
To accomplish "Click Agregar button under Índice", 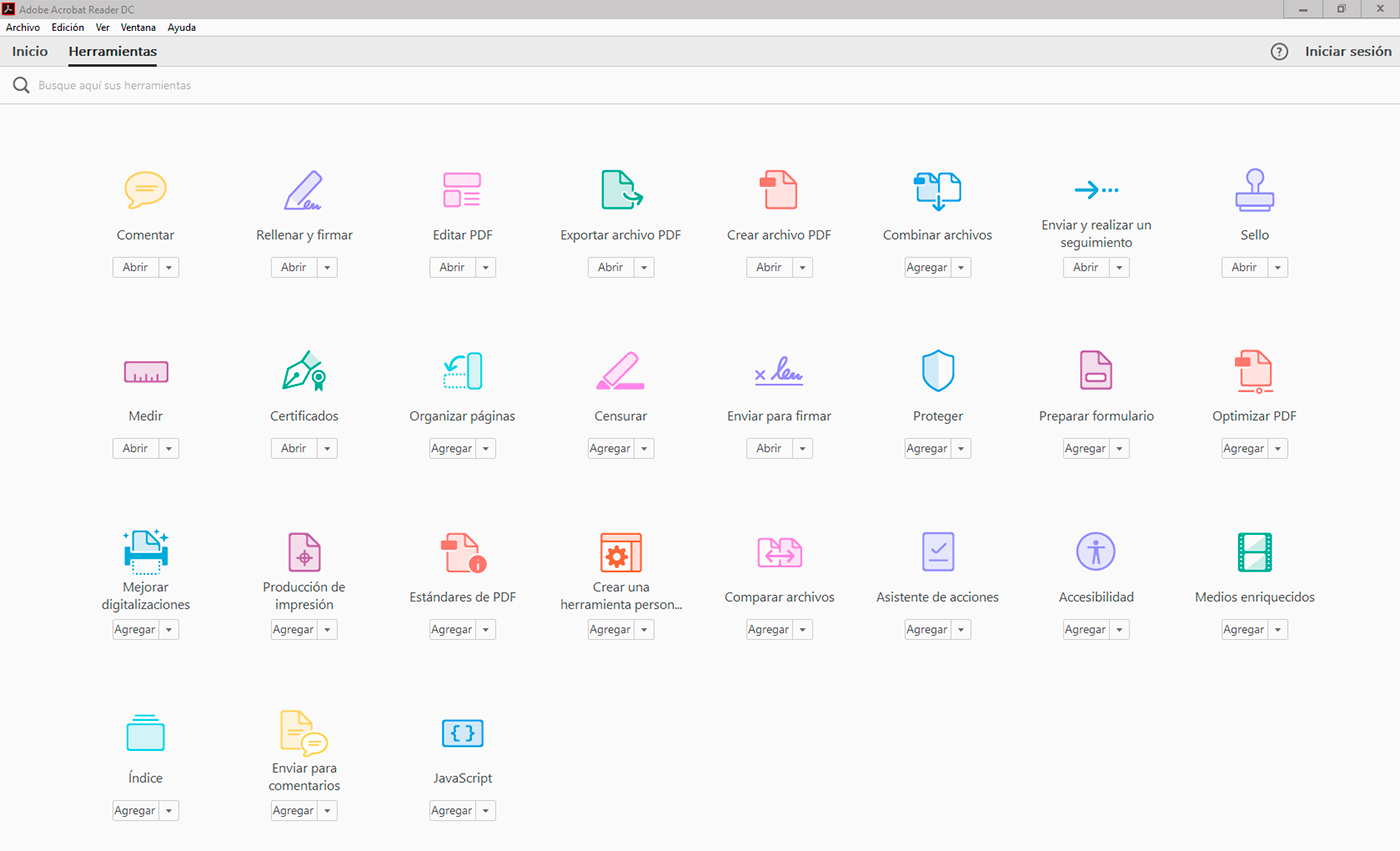I will (135, 811).
